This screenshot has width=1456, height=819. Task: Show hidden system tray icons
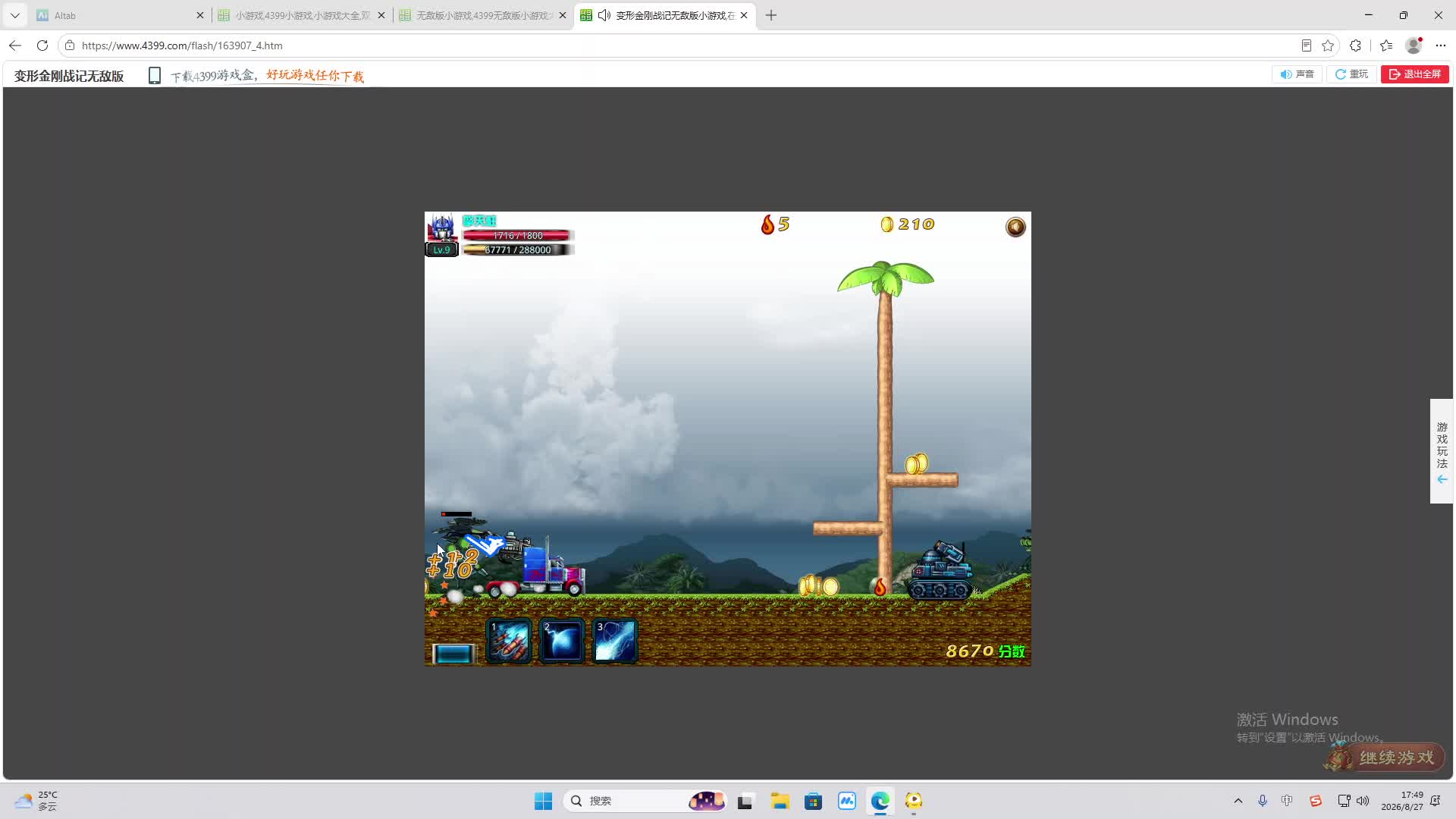pyautogui.click(x=1238, y=801)
